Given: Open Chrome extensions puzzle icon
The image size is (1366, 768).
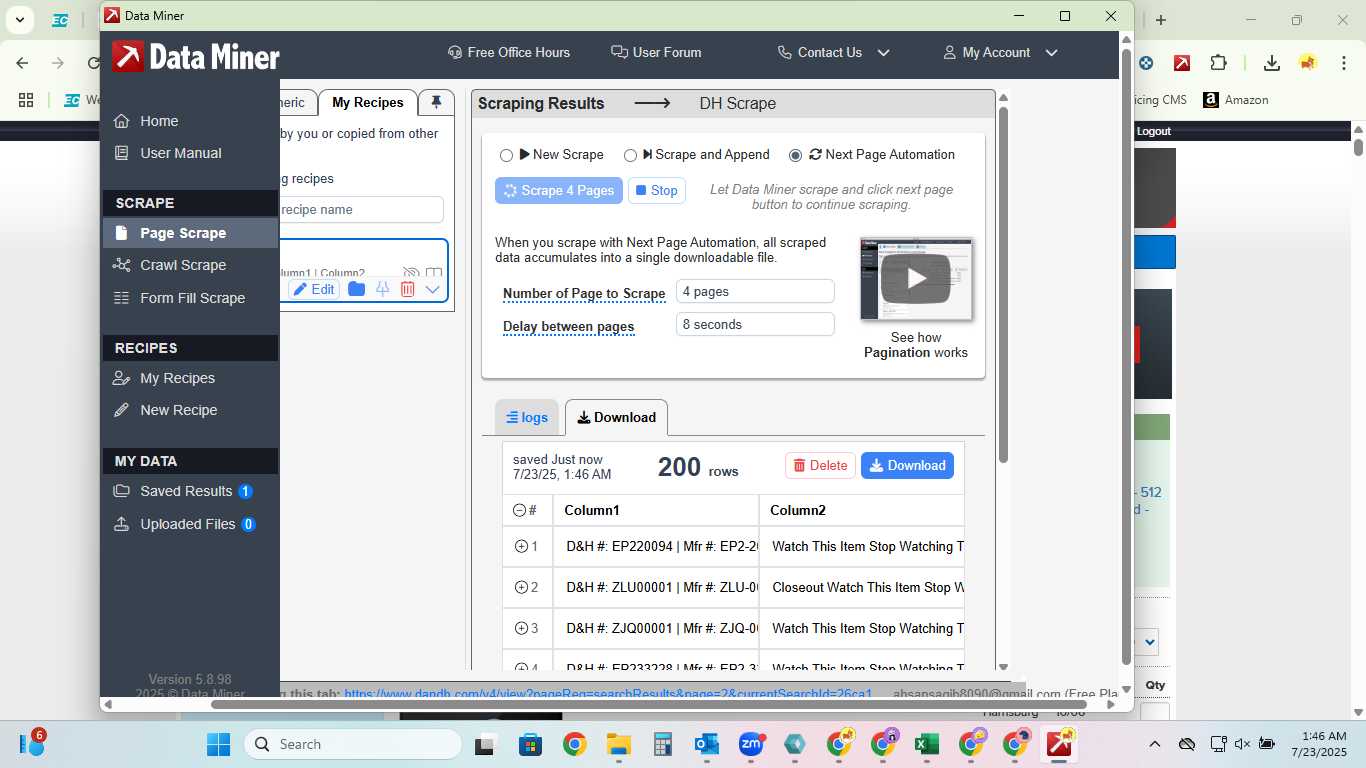Looking at the screenshot, I should 1218,63.
